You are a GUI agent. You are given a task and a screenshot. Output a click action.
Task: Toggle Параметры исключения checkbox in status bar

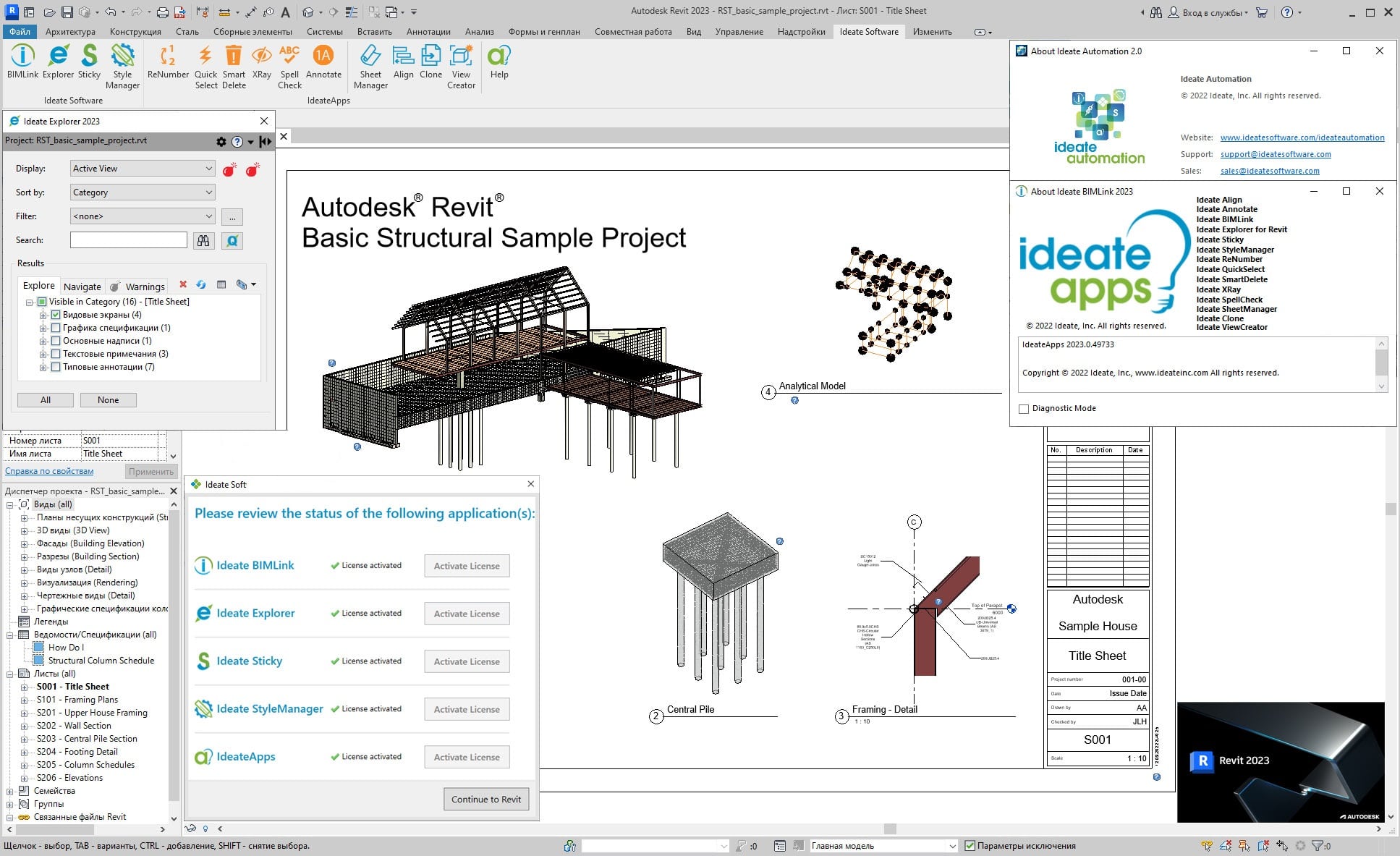[x=970, y=845]
